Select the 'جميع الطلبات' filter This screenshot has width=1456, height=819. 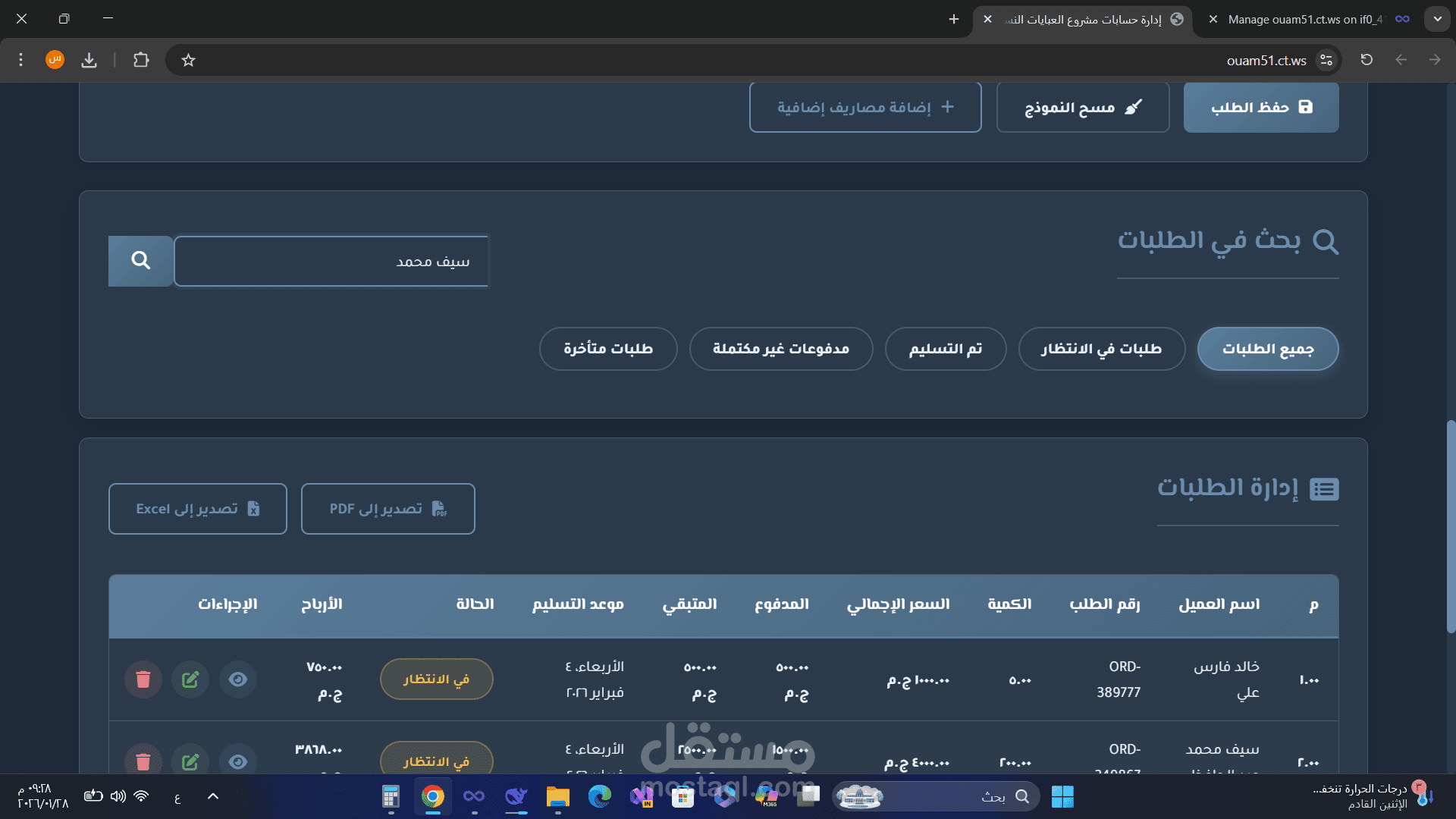tap(1267, 349)
